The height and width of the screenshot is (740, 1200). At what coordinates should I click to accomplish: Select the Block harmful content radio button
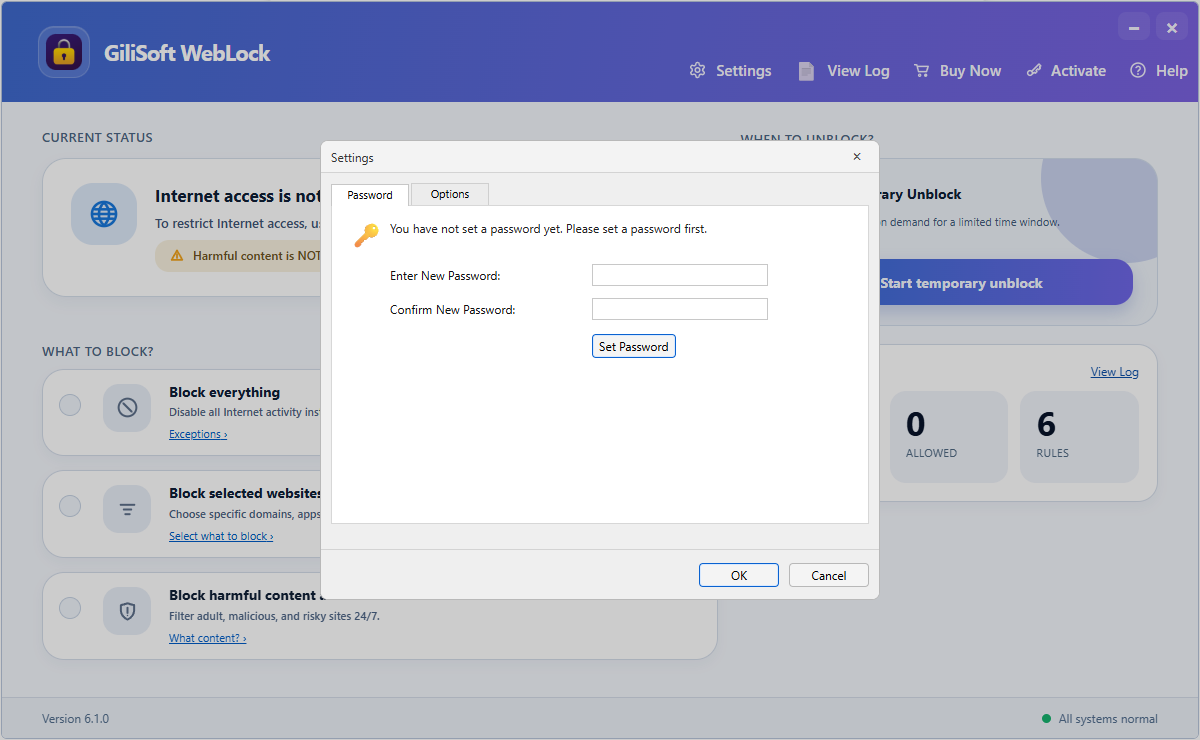(x=70, y=608)
